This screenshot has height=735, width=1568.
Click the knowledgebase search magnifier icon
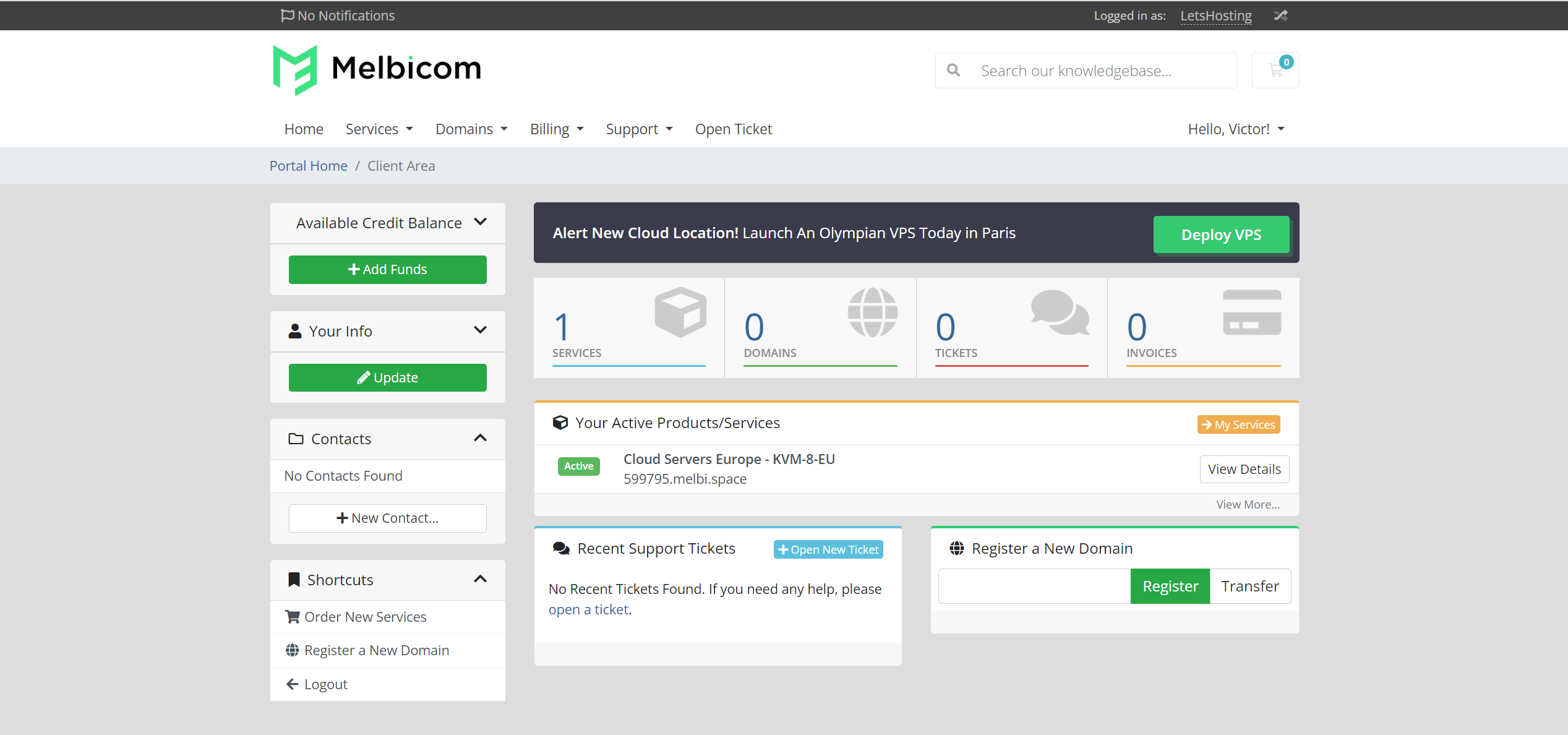(954, 71)
